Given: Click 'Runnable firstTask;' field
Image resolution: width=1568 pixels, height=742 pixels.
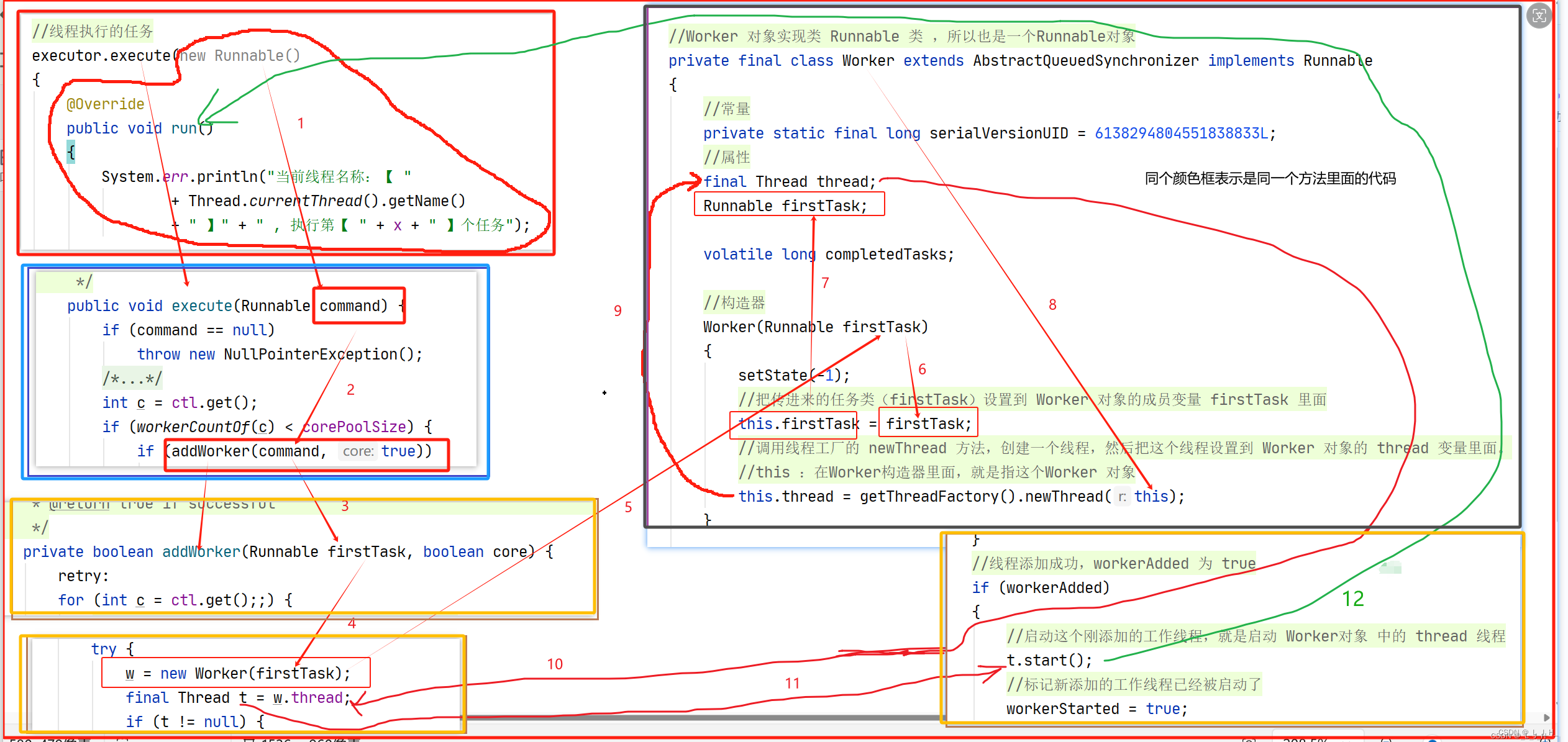Looking at the screenshot, I should pos(785,206).
